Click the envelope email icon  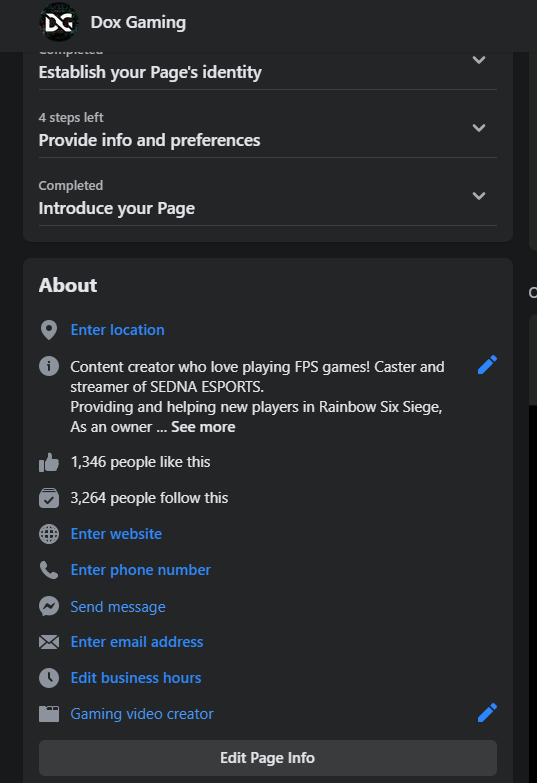tap(49, 642)
